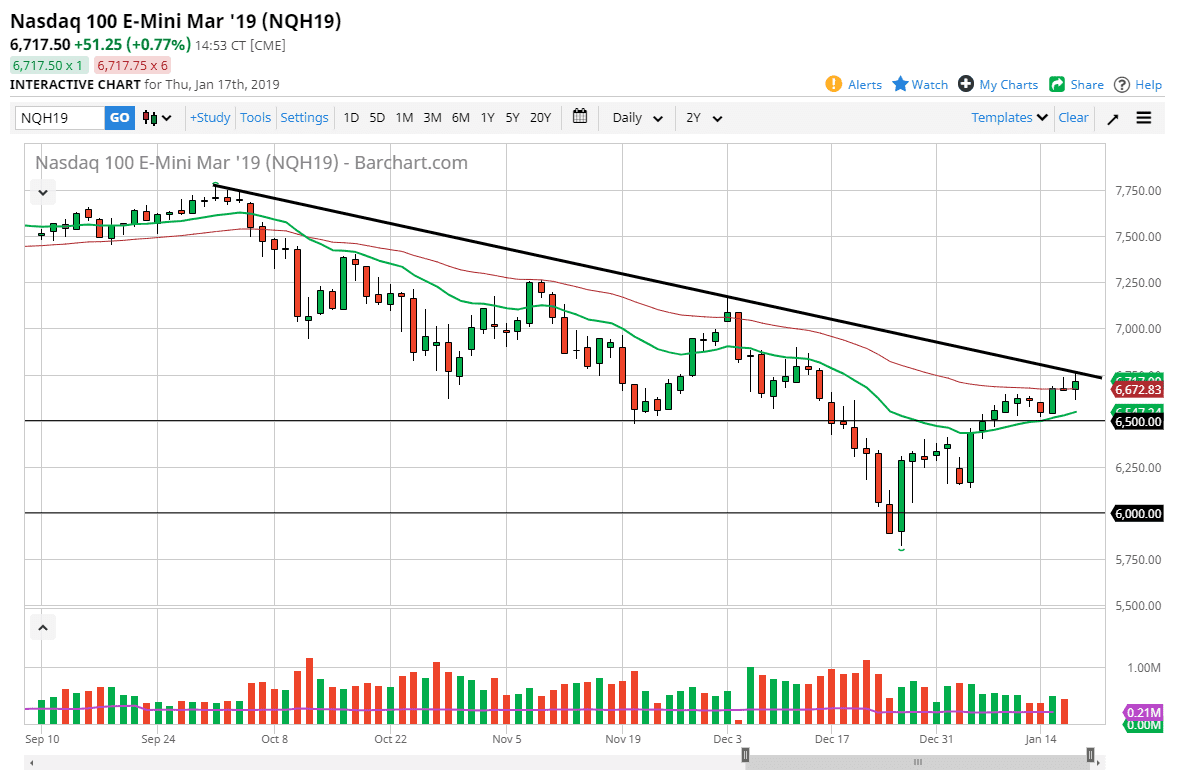Click the expand chart arrow icon

[x=1112, y=117]
